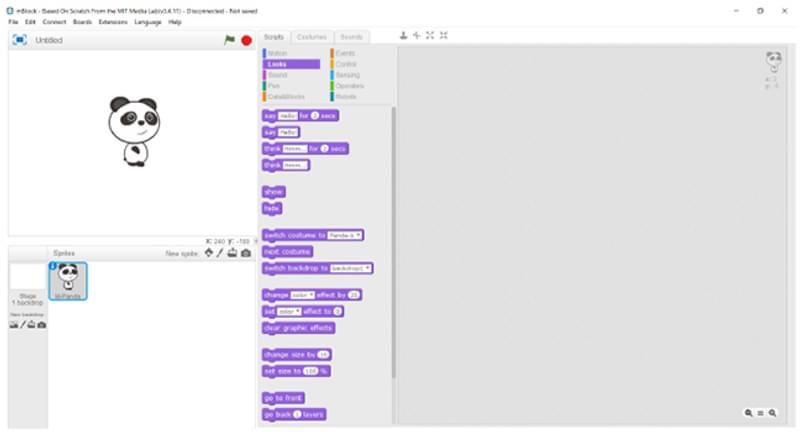Select the Grow sprite tool

point(430,35)
